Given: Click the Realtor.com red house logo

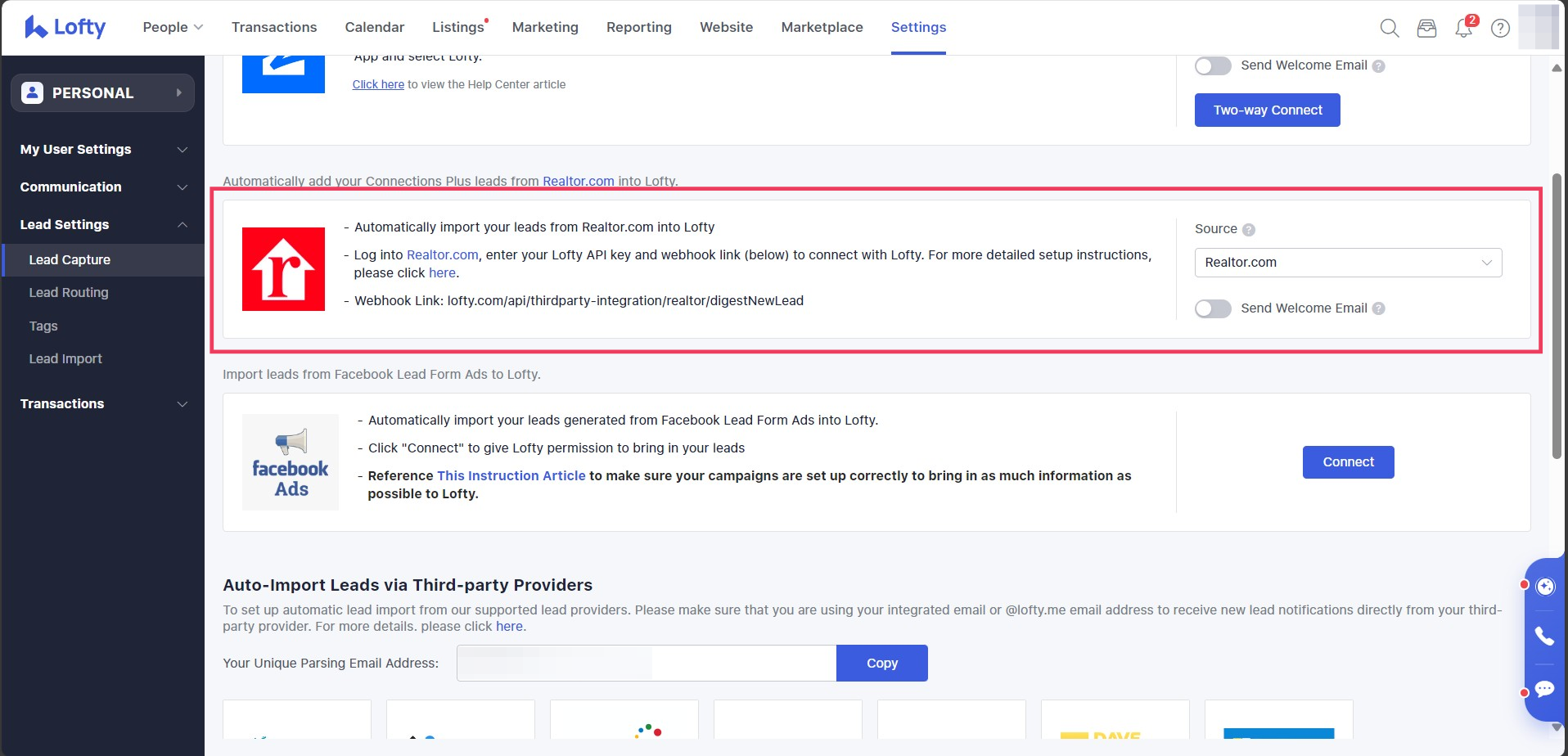Looking at the screenshot, I should (x=283, y=269).
